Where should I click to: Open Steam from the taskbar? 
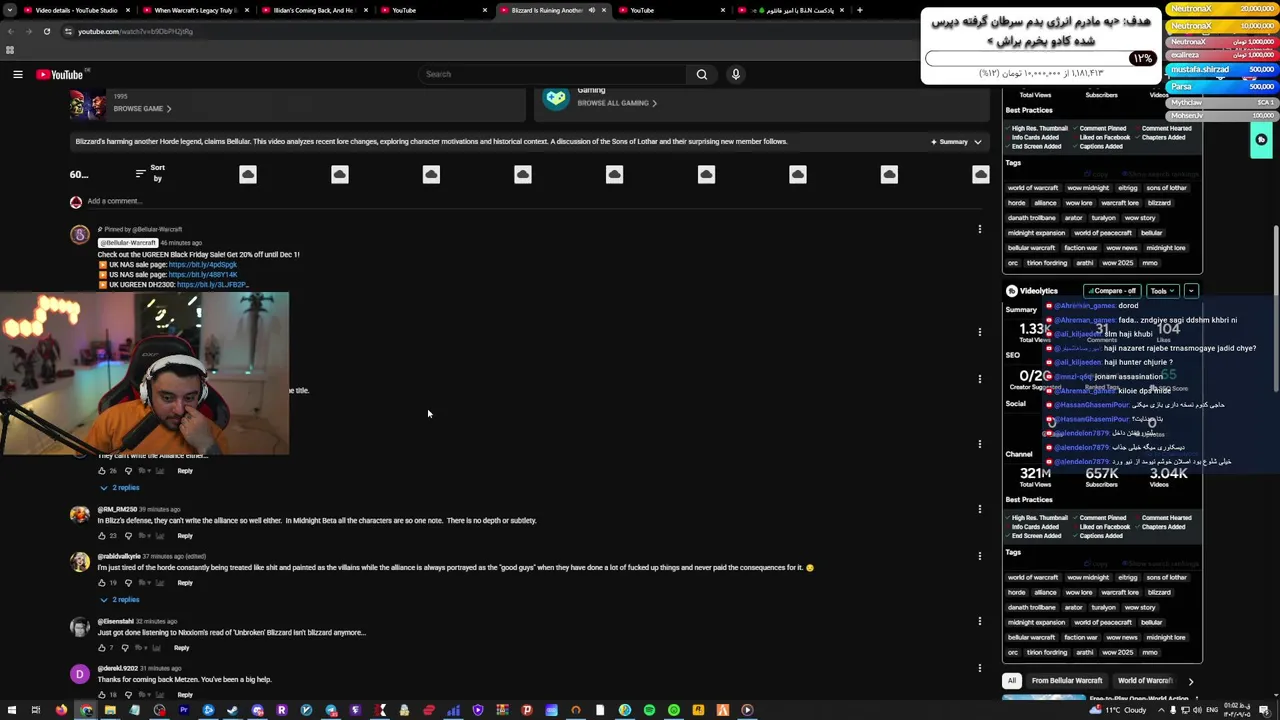tap(233, 710)
